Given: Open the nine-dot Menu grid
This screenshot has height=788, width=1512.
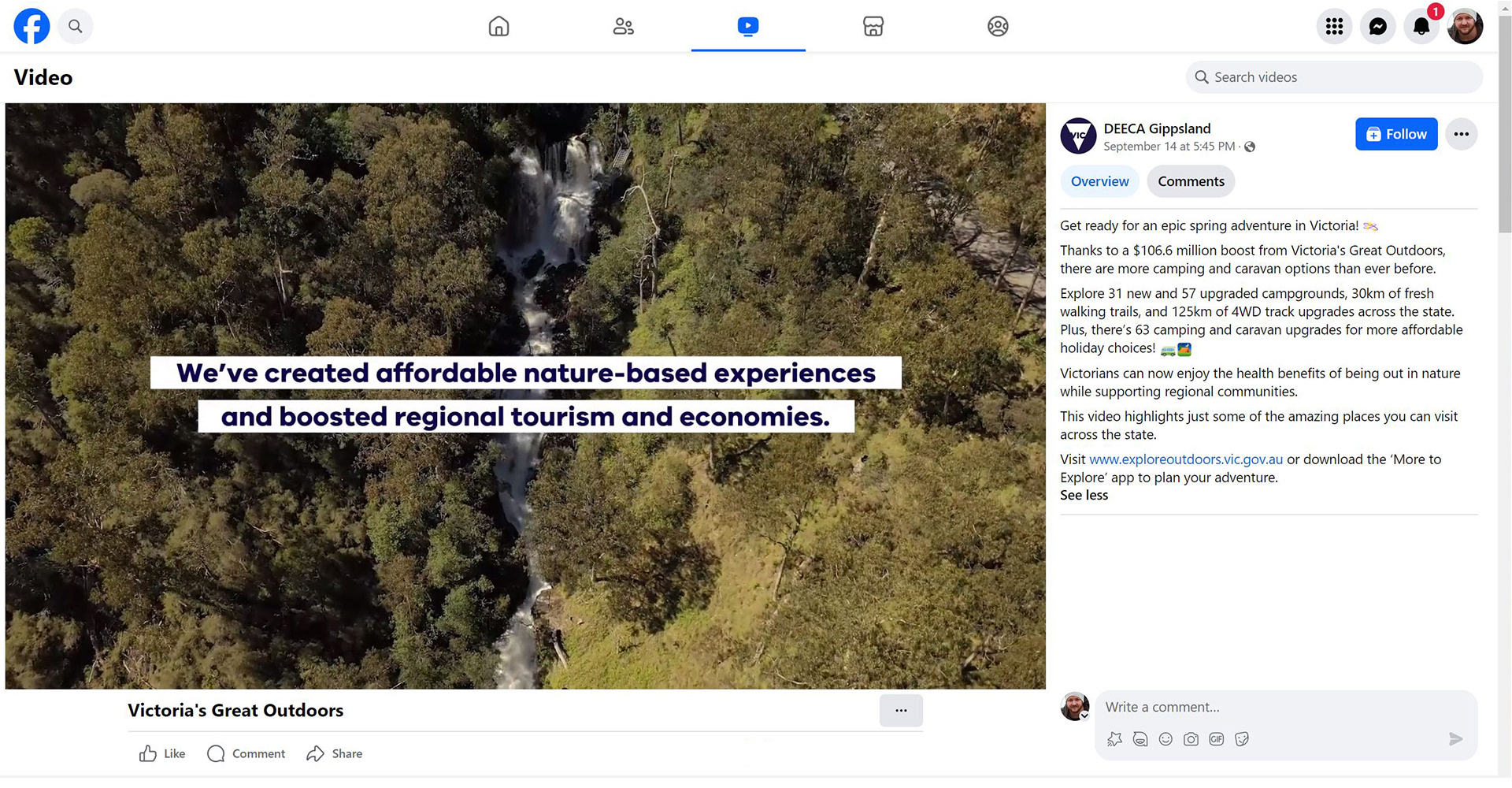Looking at the screenshot, I should coord(1334,26).
